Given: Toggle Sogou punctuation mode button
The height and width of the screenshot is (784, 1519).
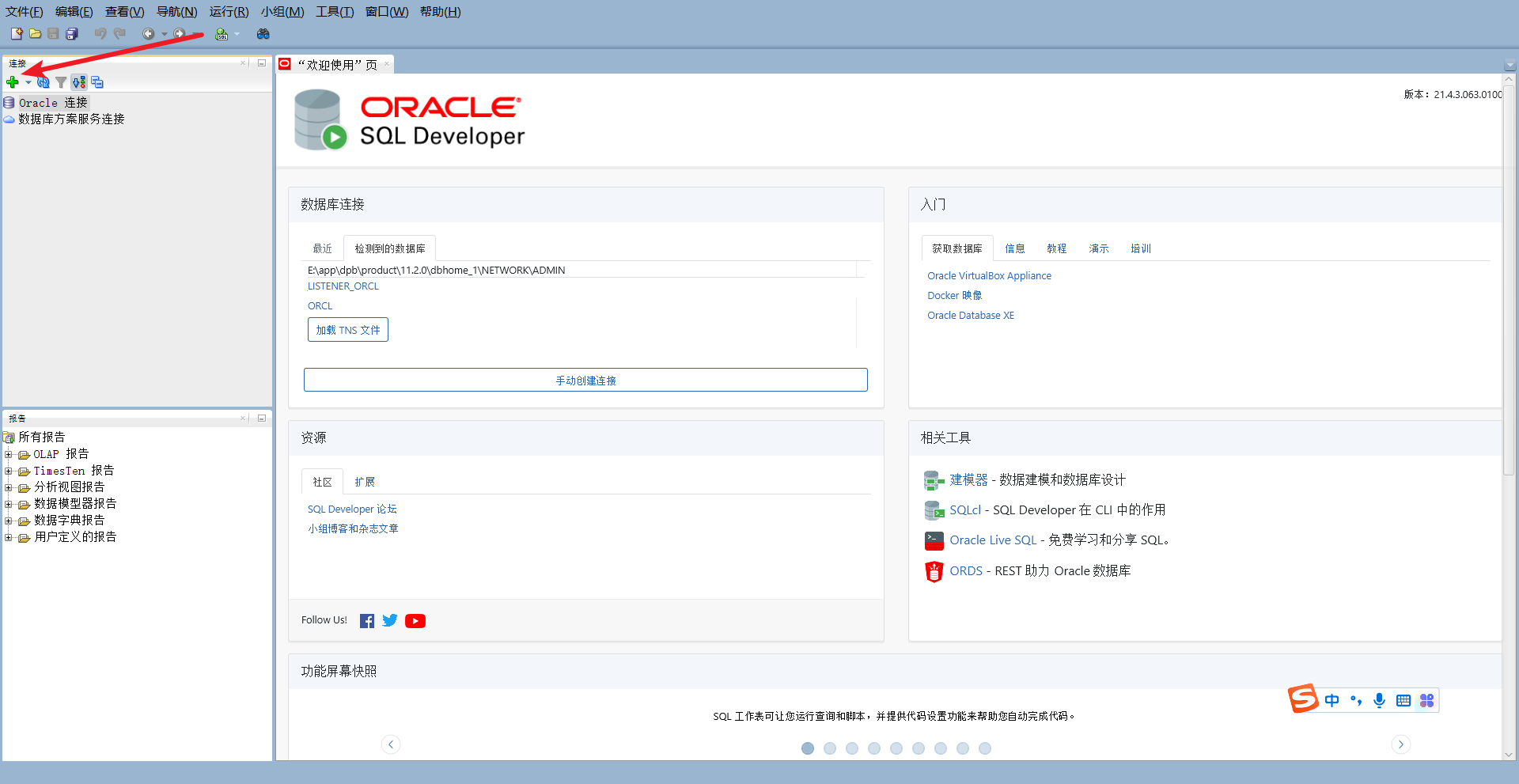Looking at the screenshot, I should 1356,700.
